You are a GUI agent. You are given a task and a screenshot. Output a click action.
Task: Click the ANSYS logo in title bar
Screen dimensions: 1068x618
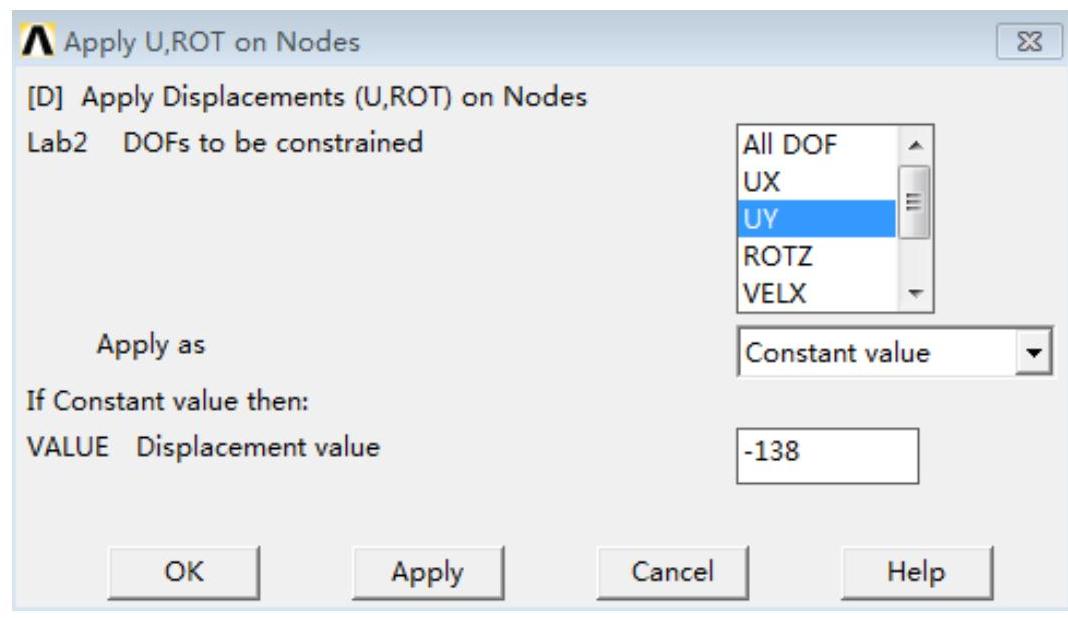pyautogui.click(x=39, y=43)
